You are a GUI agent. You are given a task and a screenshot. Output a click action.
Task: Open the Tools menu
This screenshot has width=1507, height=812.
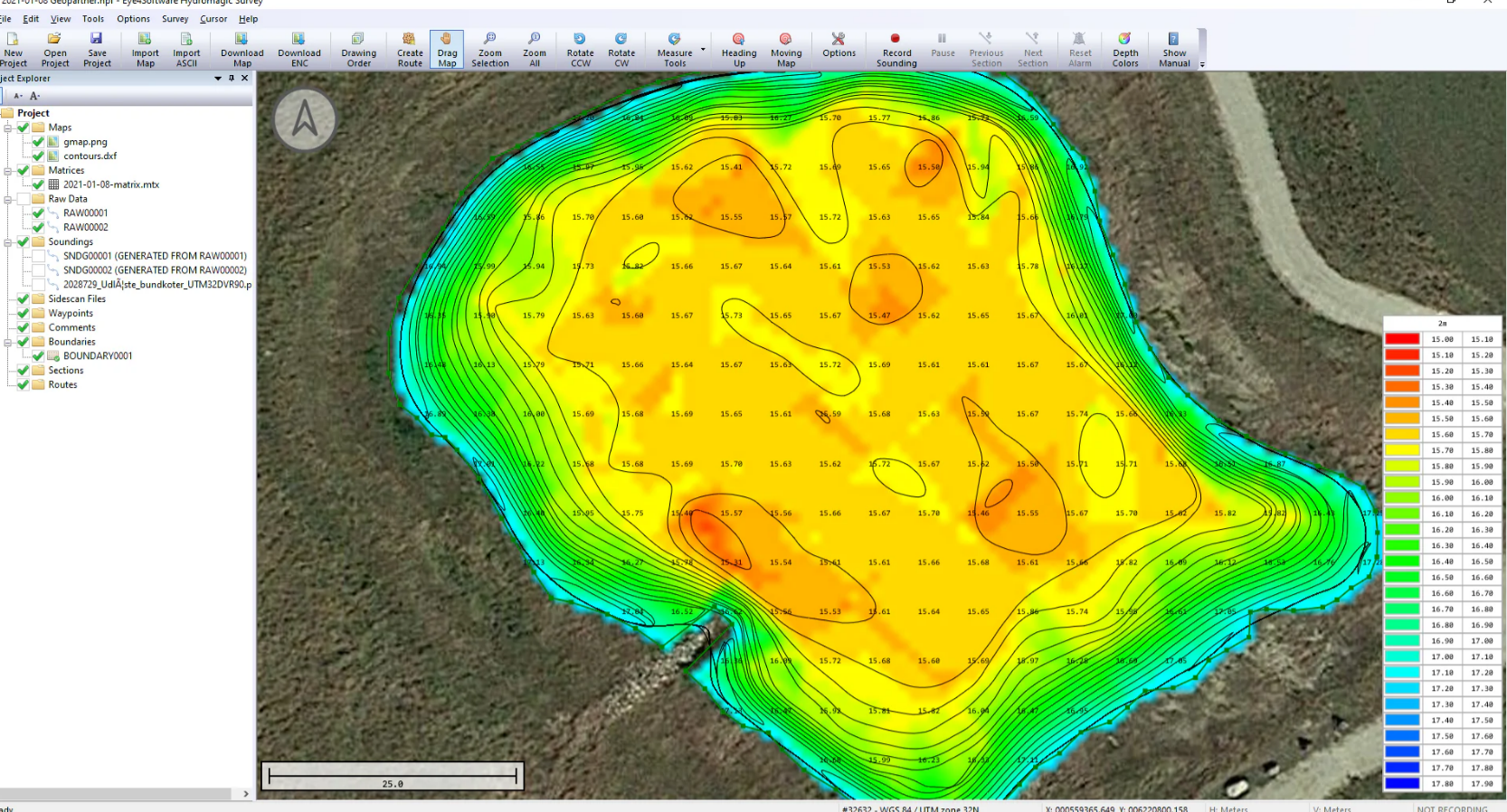93,19
